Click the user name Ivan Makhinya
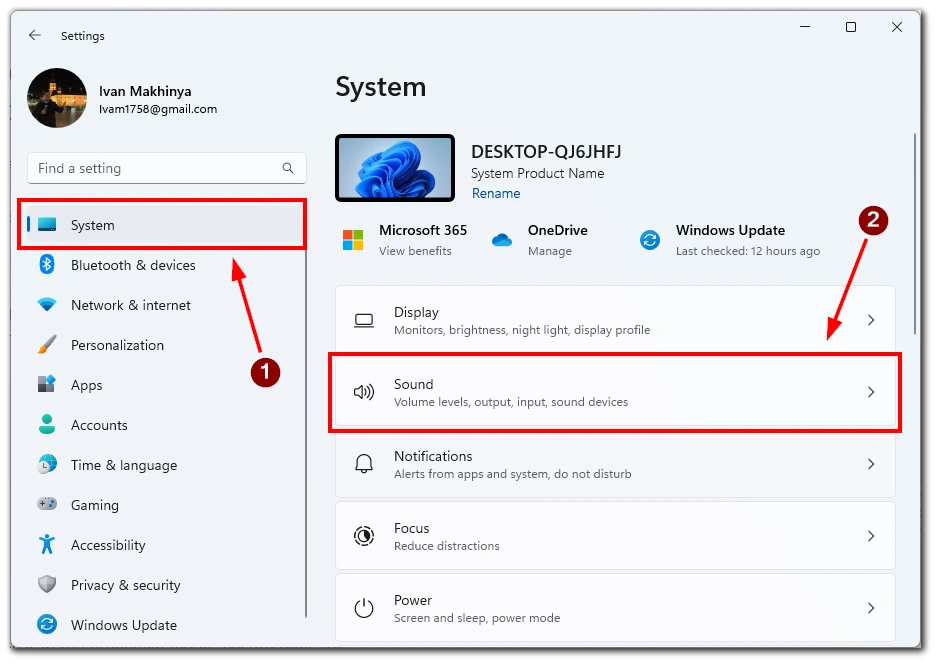939x666 pixels. 145,91
